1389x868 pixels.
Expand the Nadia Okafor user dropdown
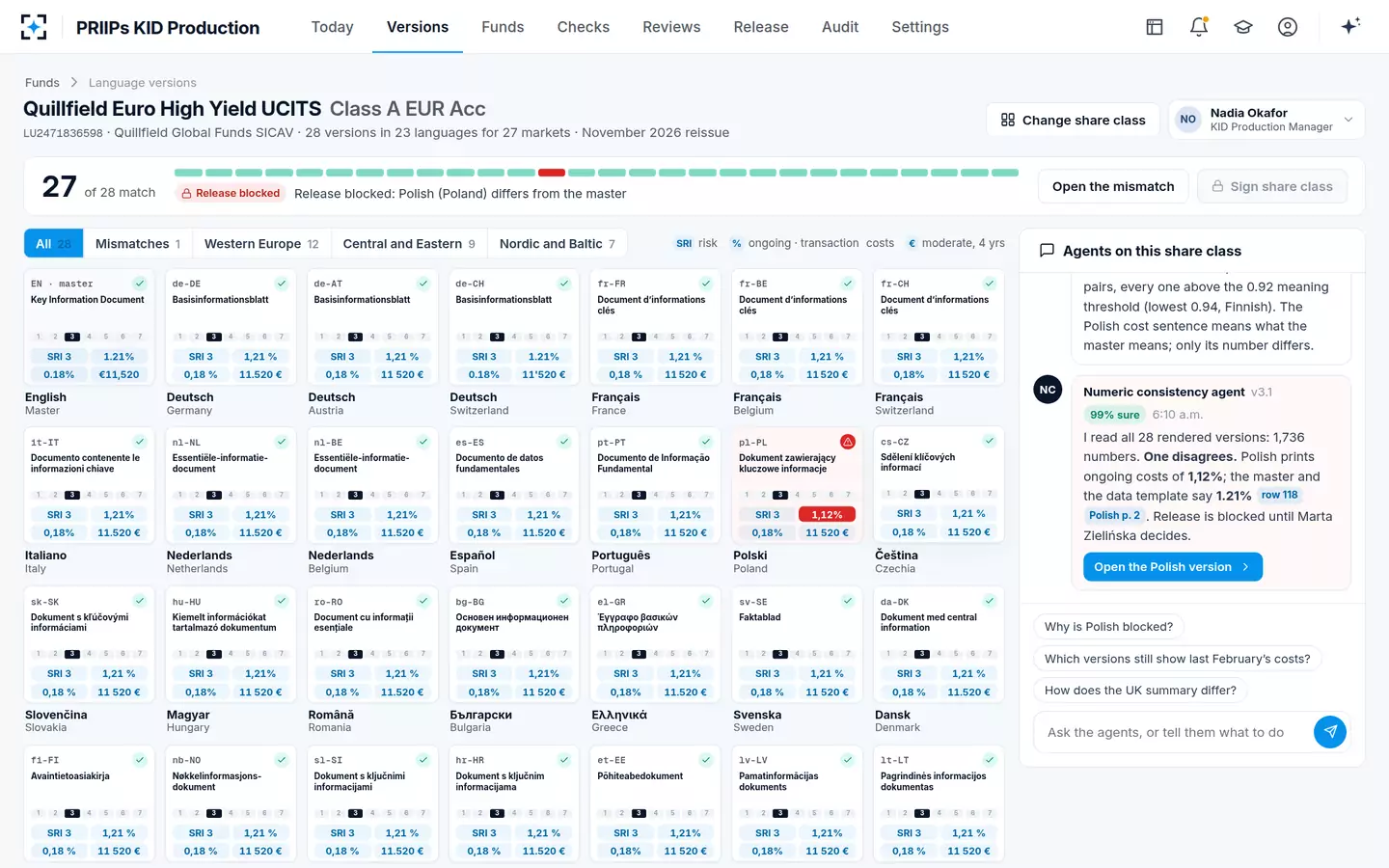[1266, 120]
